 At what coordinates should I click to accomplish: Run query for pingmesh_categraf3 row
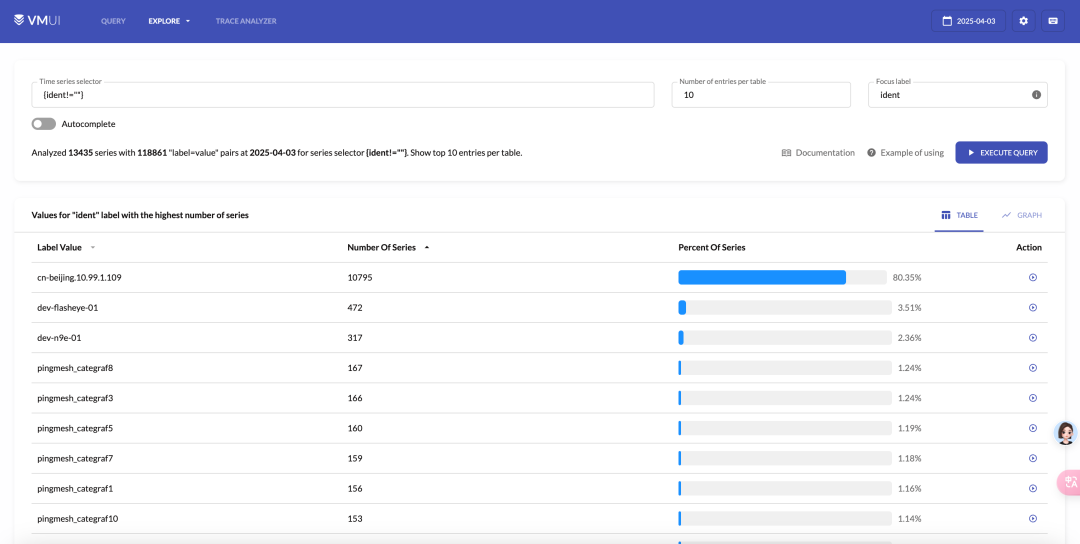click(x=1032, y=398)
